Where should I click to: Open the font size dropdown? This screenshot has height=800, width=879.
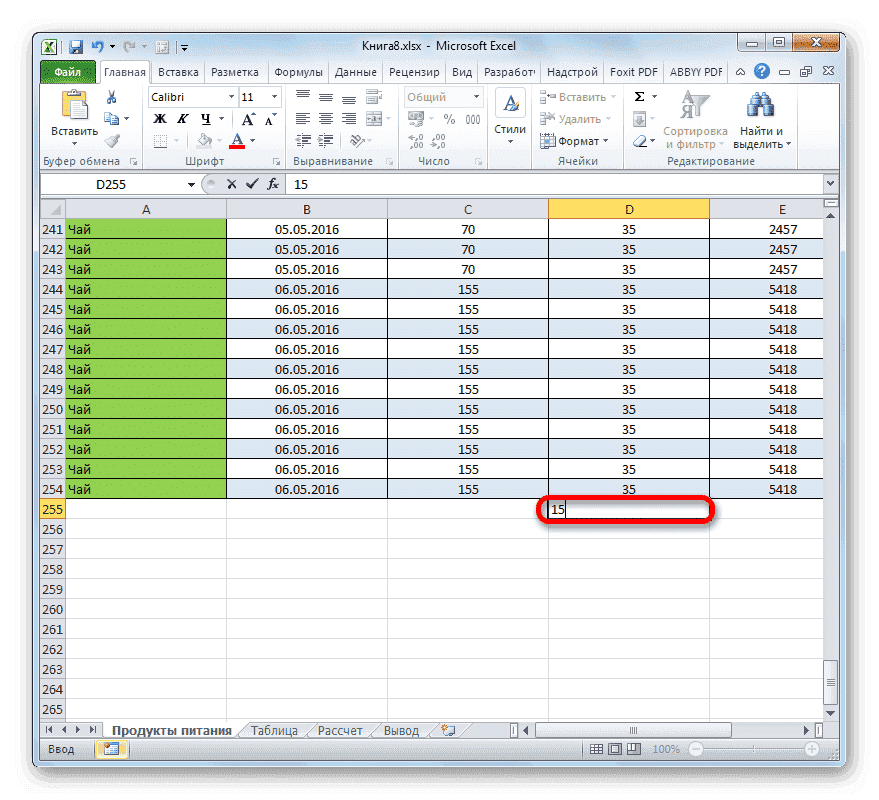tap(273, 98)
